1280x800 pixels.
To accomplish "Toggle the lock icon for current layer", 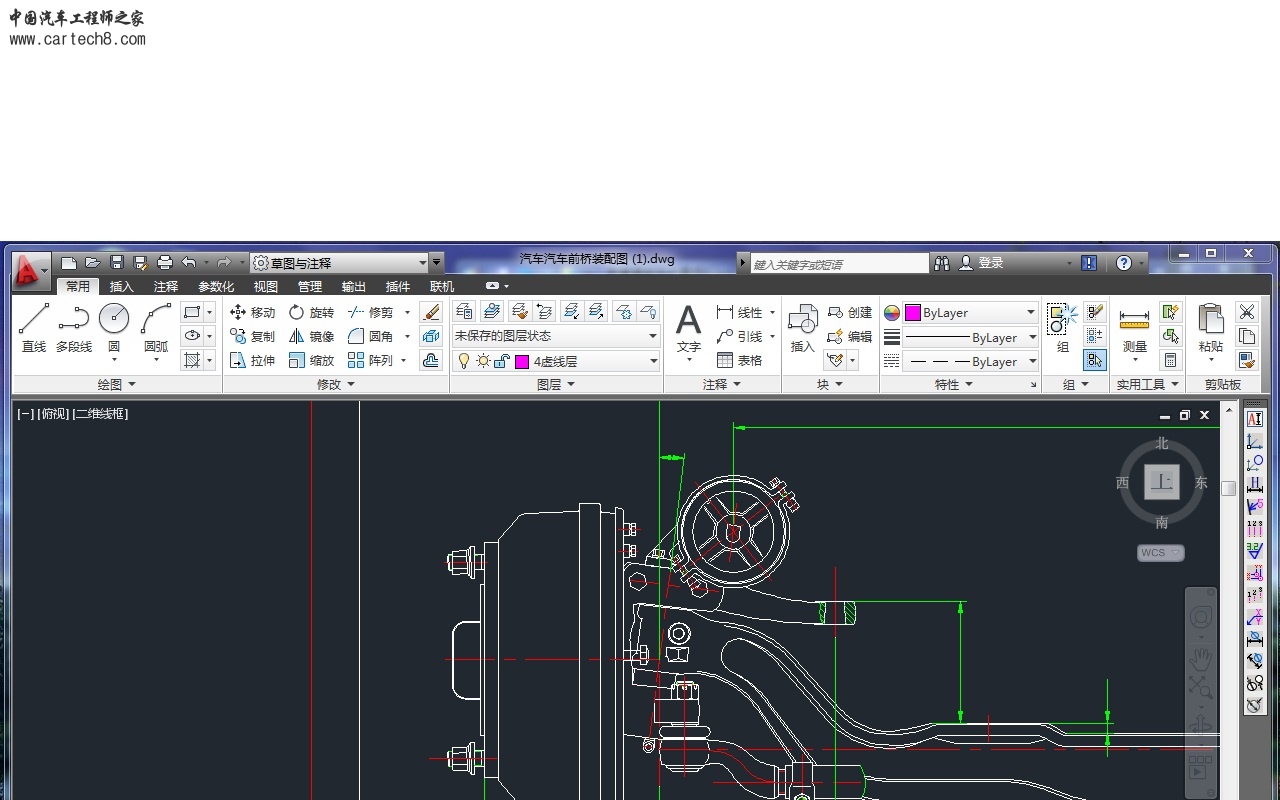I will [501, 361].
